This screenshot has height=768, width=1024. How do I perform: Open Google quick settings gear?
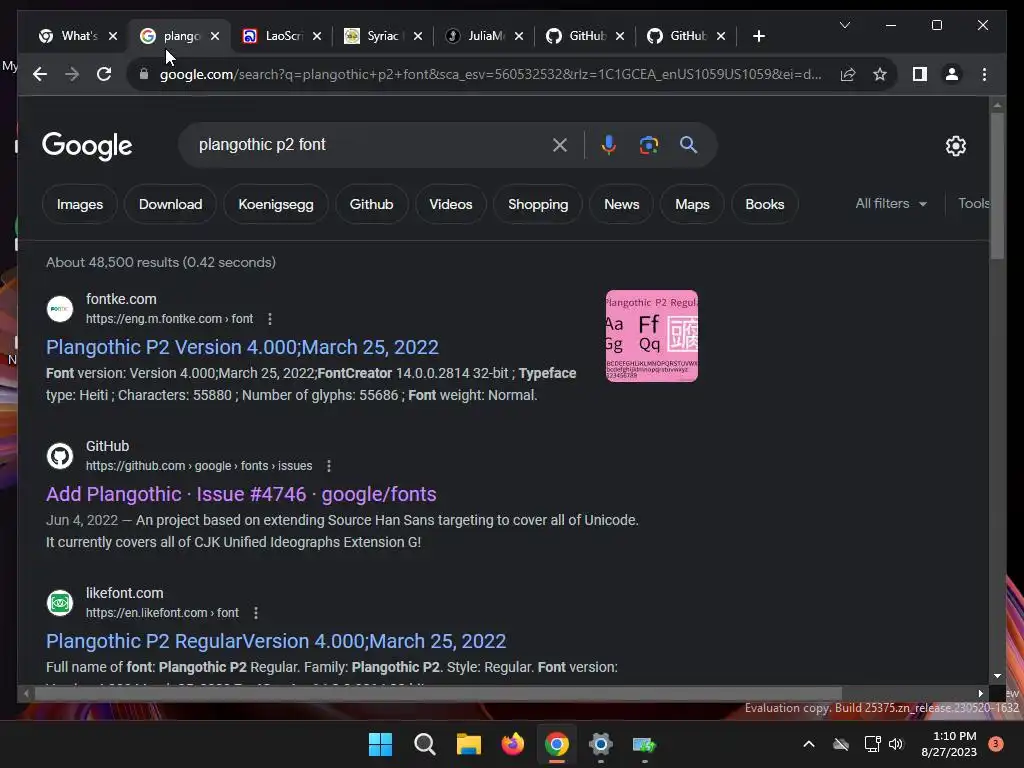(x=955, y=146)
